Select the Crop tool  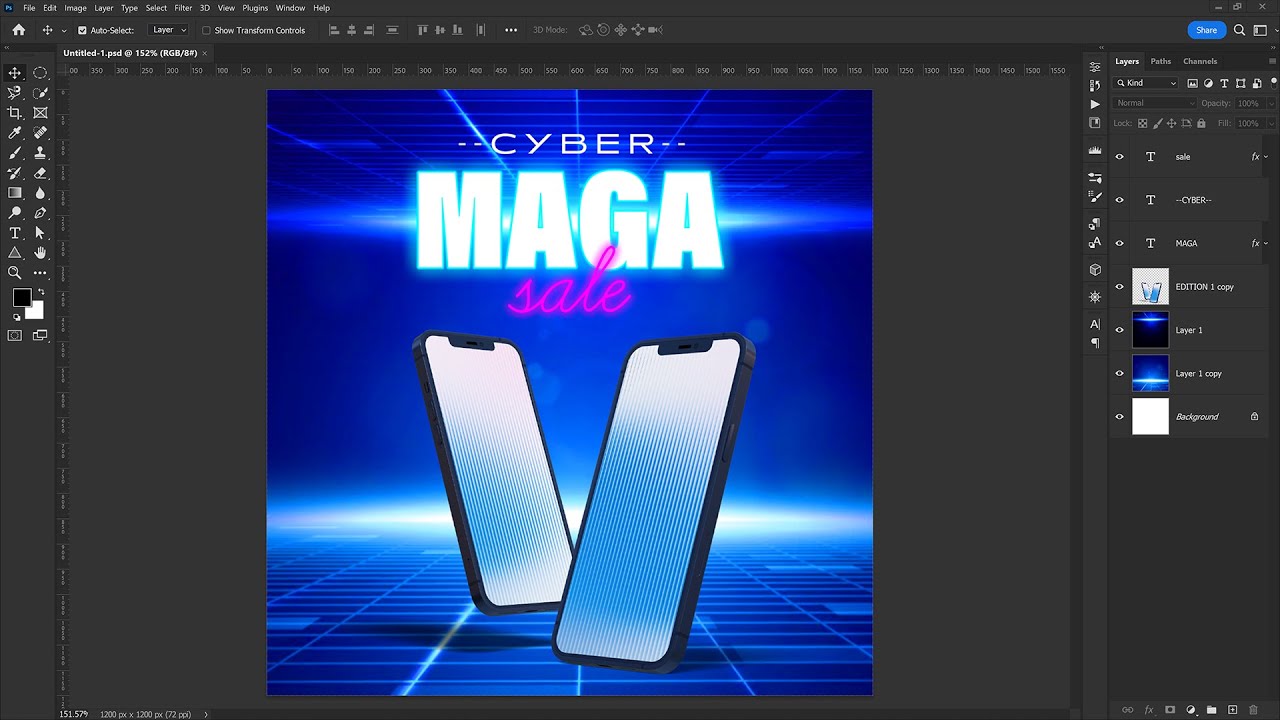pos(15,113)
